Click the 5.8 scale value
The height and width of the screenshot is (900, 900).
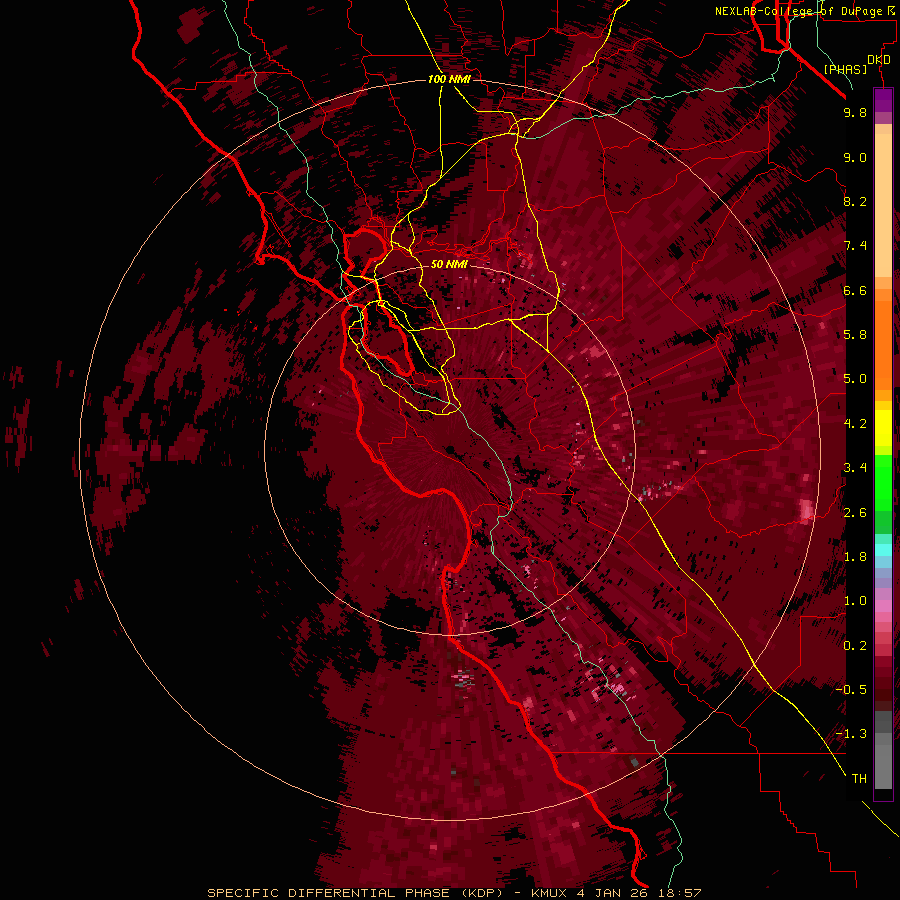pyautogui.click(x=855, y=335)
